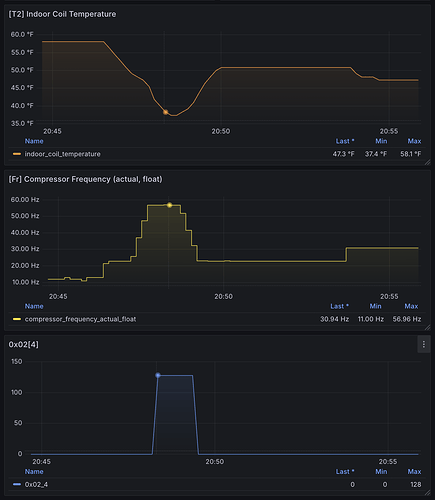Click the 58.1 °F max value
Image resolution: width=435 pixels, height=500 pixels.
pyautogui.click(x=411, y=154)
